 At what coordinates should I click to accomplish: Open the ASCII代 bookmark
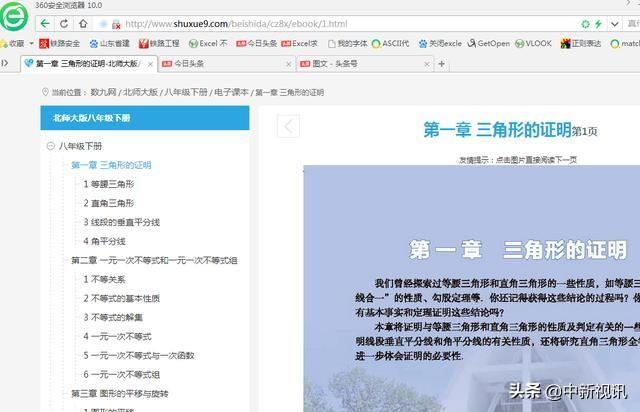[390, 43]
